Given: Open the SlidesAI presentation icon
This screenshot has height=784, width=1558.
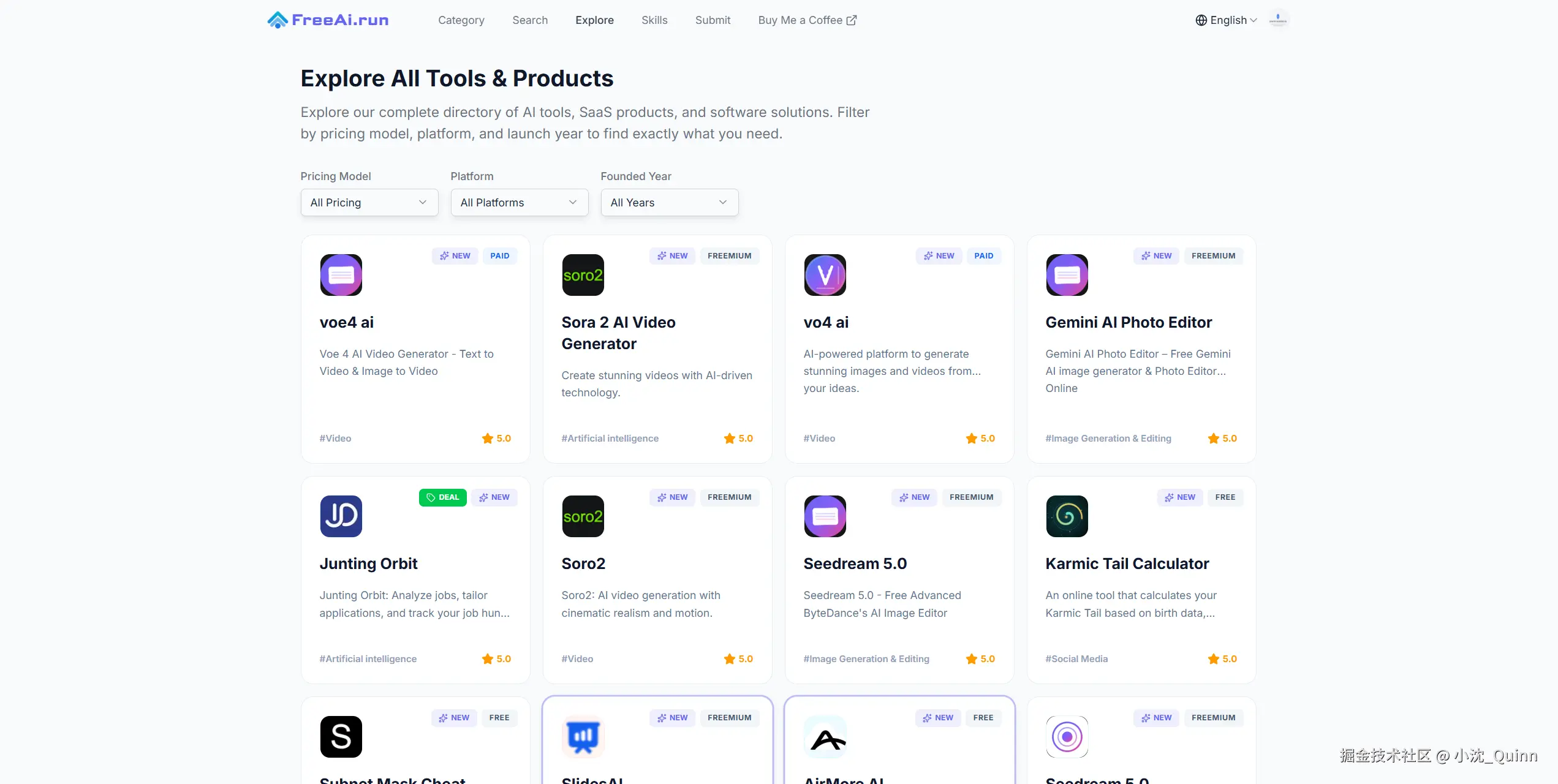Looking at the screenshot, I should pos(583,737).
